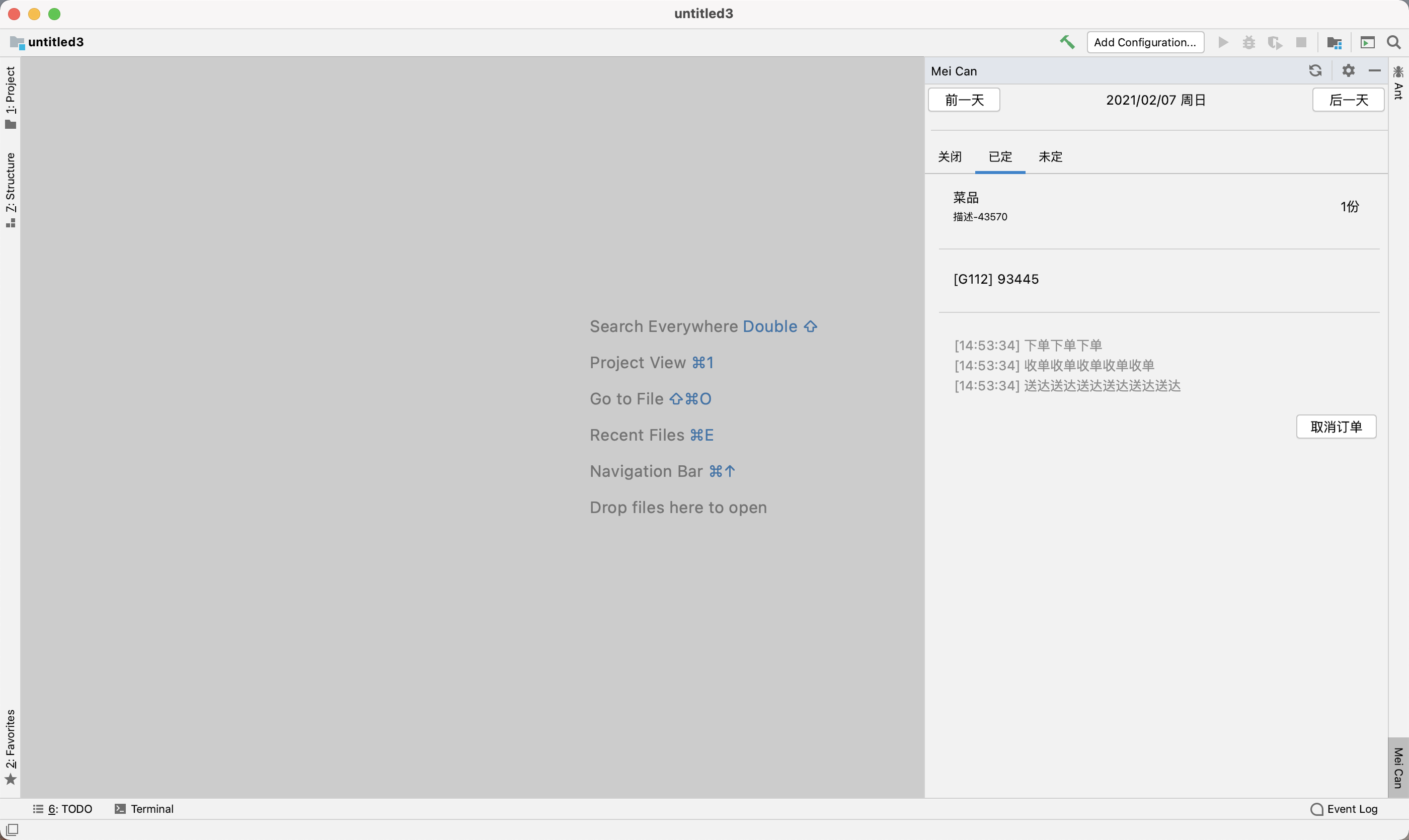The image size is (1409, 840).
Task: Open the Project Structure icon
Action: coord(1334,42)
